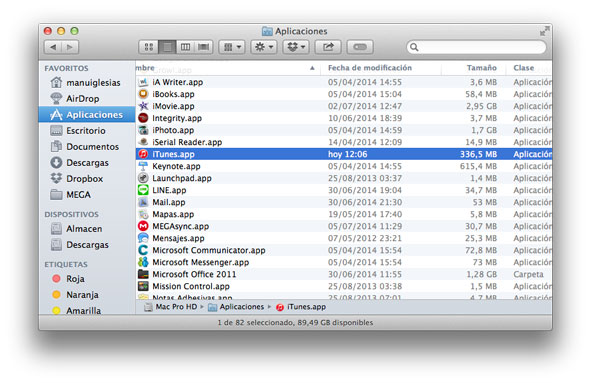Click the 2,95 GB size of iMovie
The height and width of the screenshot is (383, 590).
click(481, 106)
